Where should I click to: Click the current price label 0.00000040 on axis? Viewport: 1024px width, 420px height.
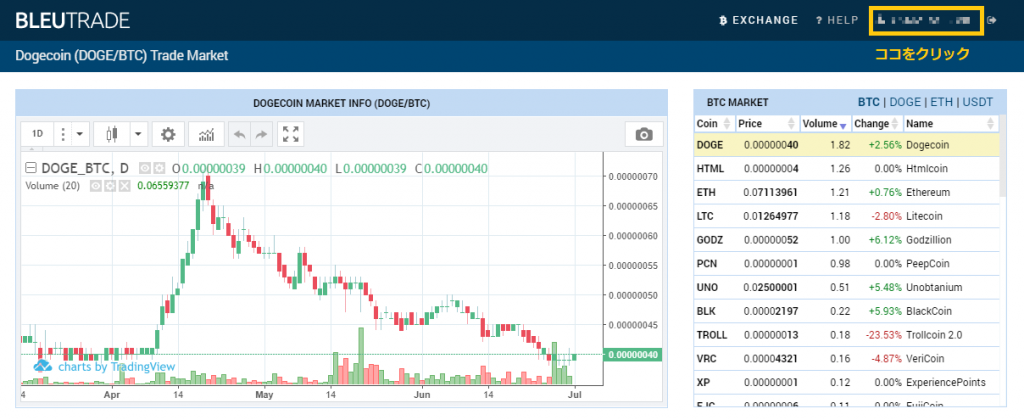[633, 355]
